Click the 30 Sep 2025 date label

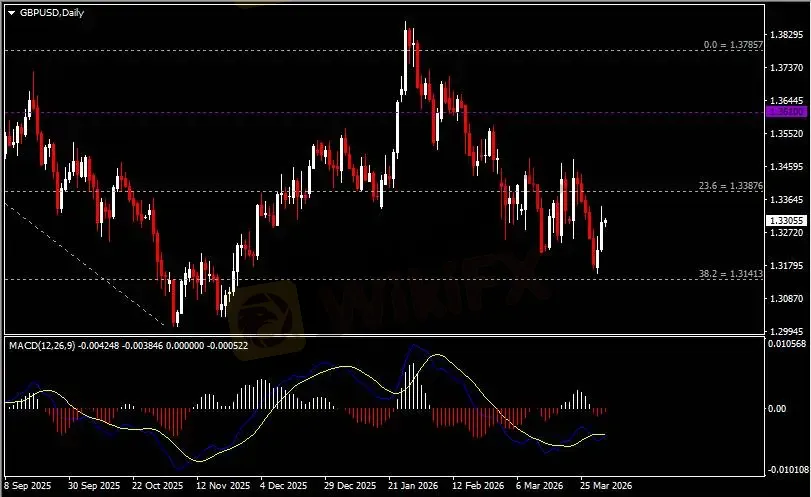94,486
